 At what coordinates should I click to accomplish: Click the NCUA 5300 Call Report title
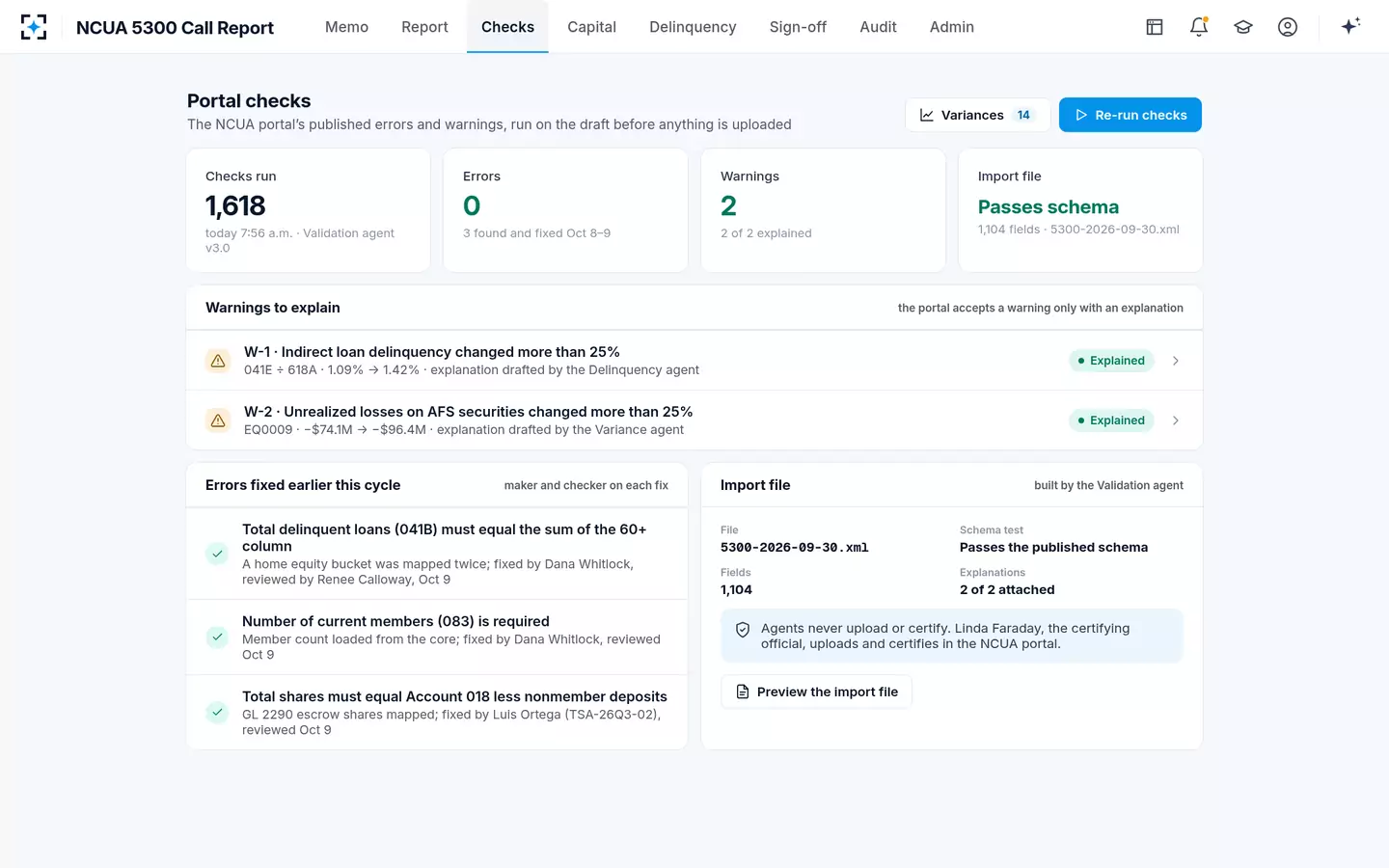(175, 28)
